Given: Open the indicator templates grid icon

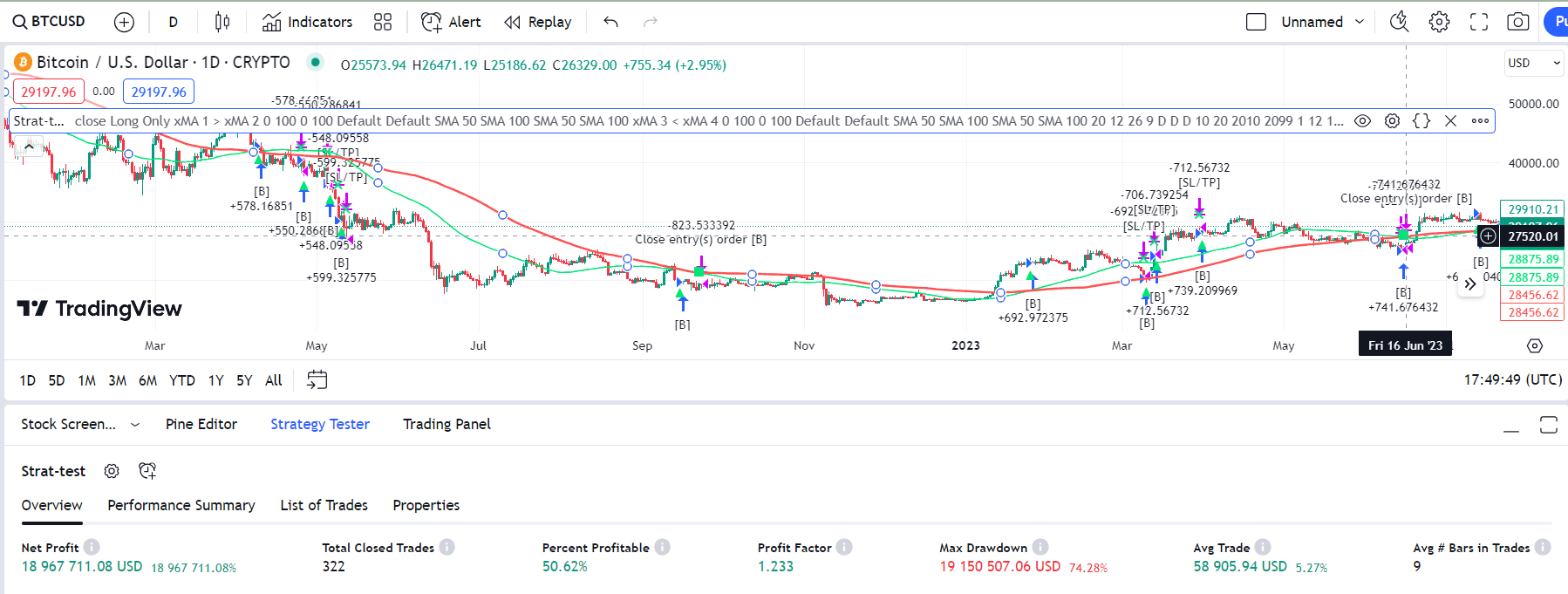Looking at the screenshot, I should click(x=382, y=22).
